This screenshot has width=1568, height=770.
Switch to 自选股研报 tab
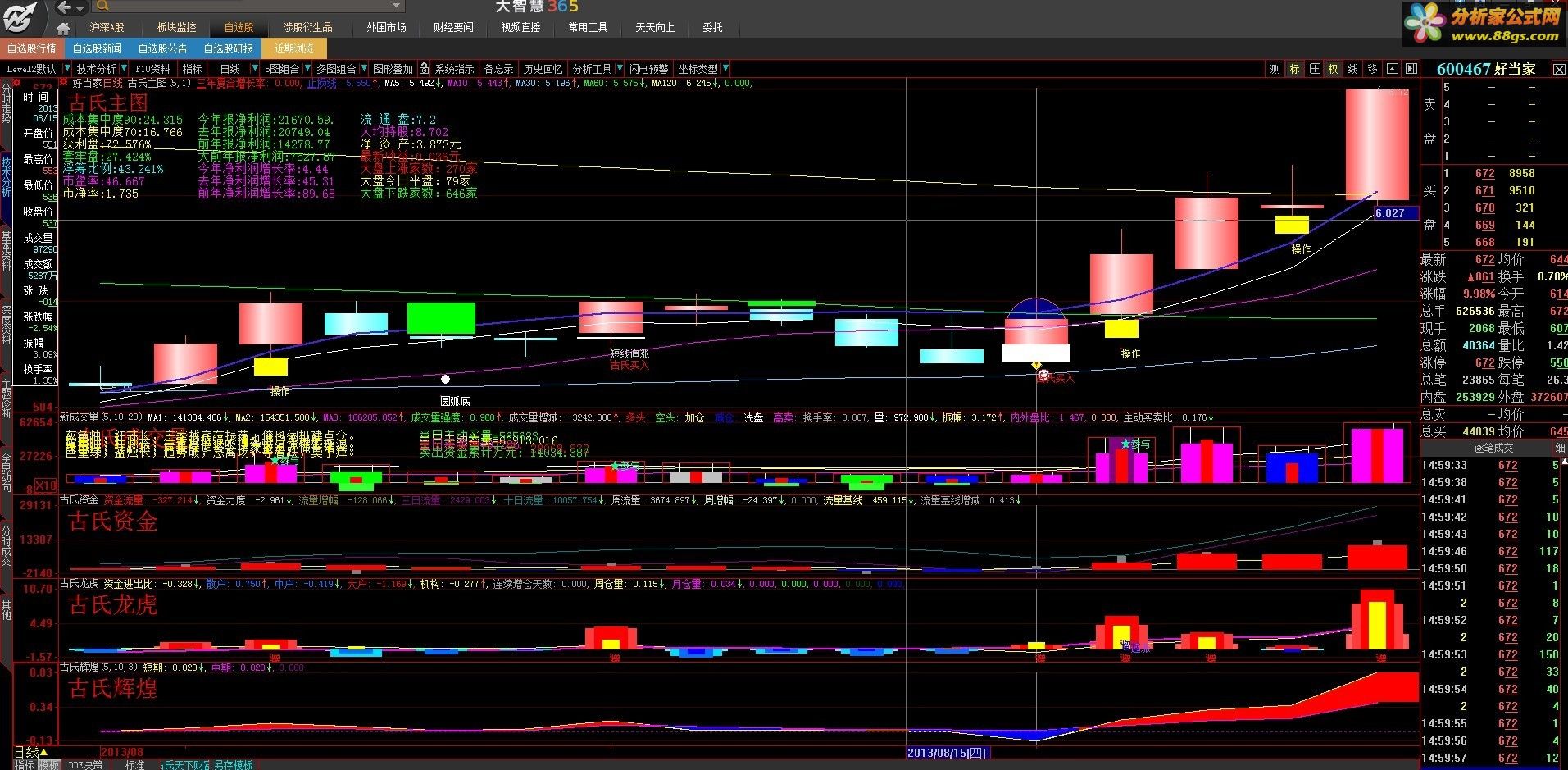click(x=228, y=48)
